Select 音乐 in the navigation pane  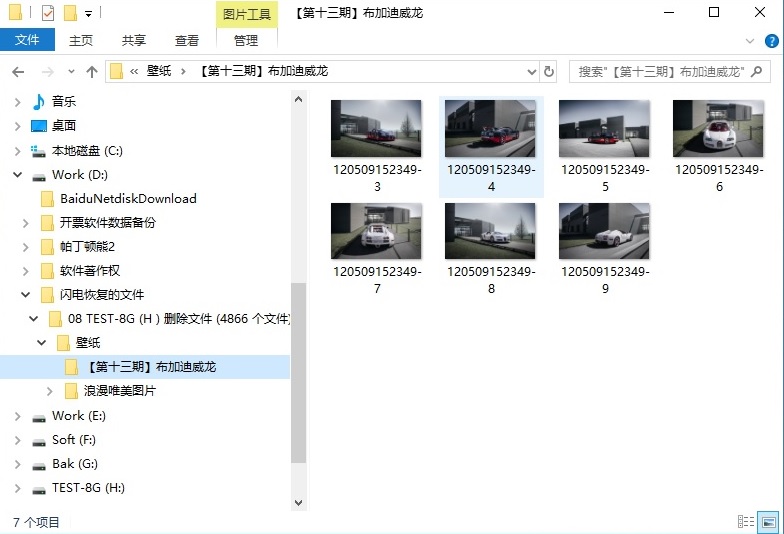pos(64,102)
